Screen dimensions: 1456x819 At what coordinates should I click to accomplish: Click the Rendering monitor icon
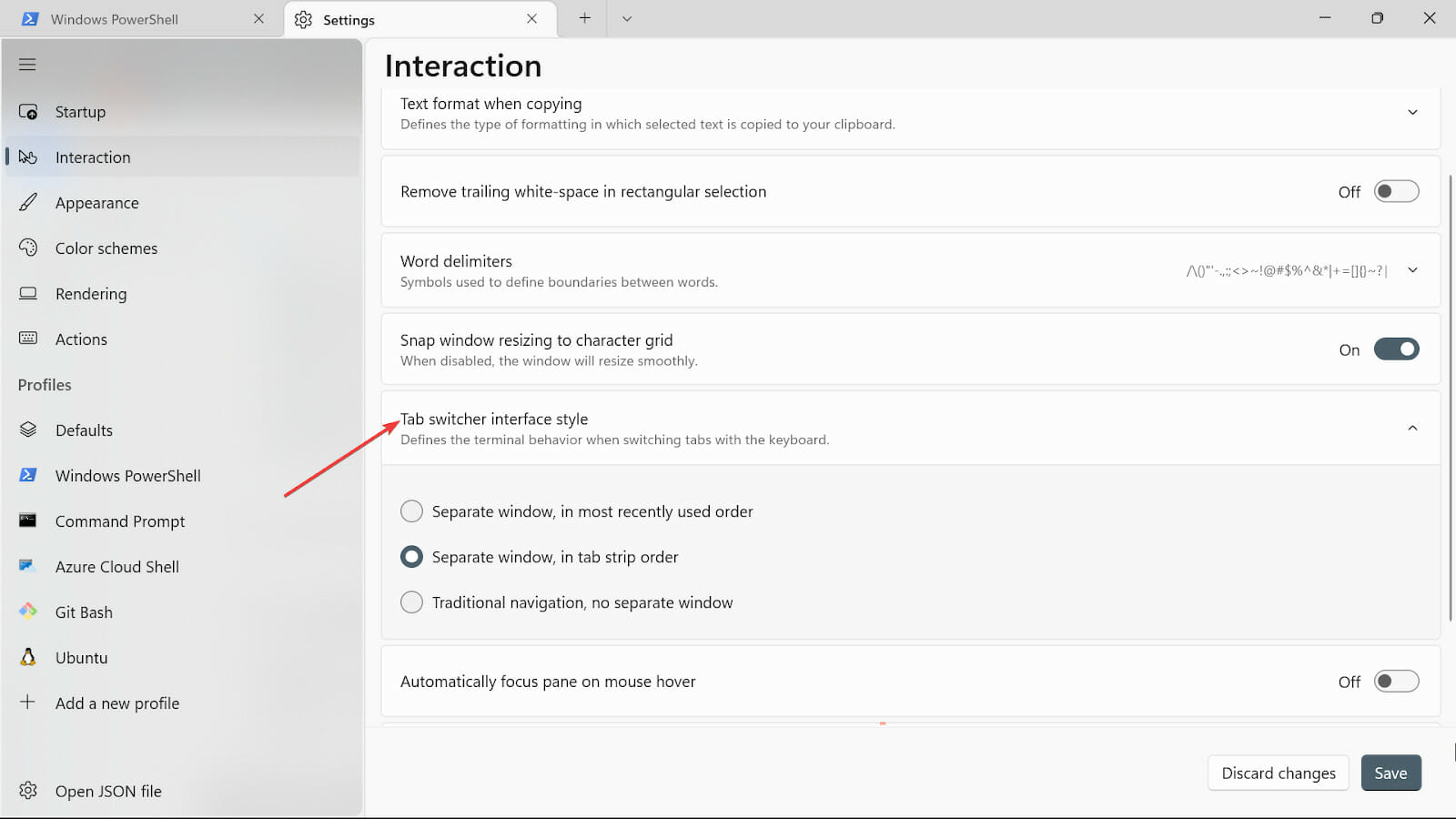(x=28, y=294)
